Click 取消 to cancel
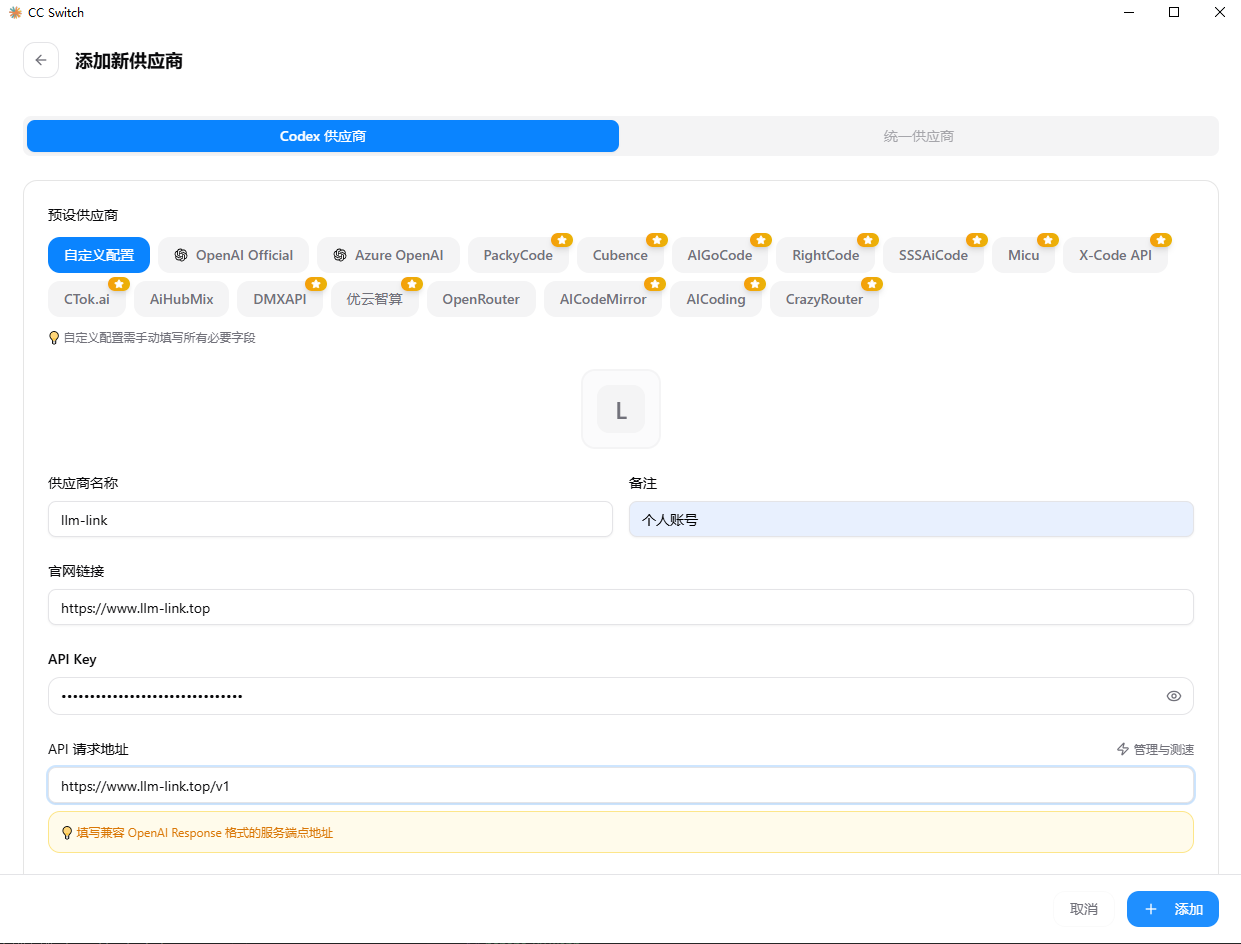This screenshot has width=1241, height=944. click(x=1084, y=909)
